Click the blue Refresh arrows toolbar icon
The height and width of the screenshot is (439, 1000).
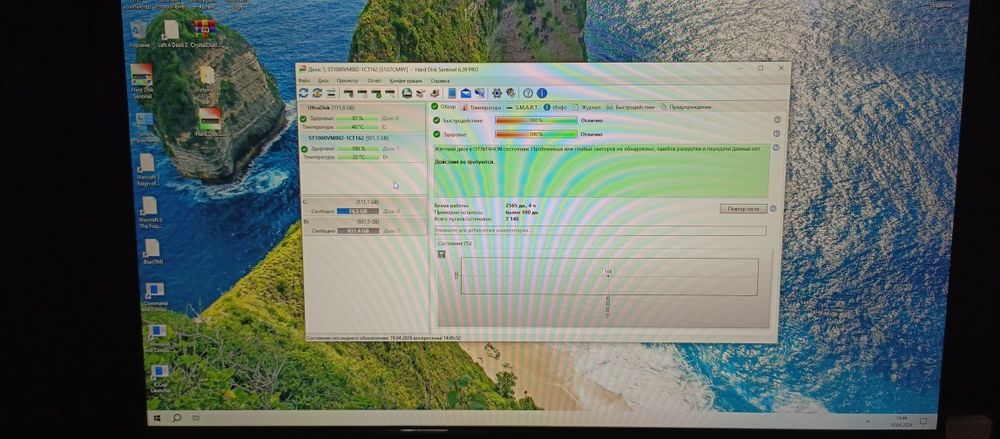(x=304, y=93)
